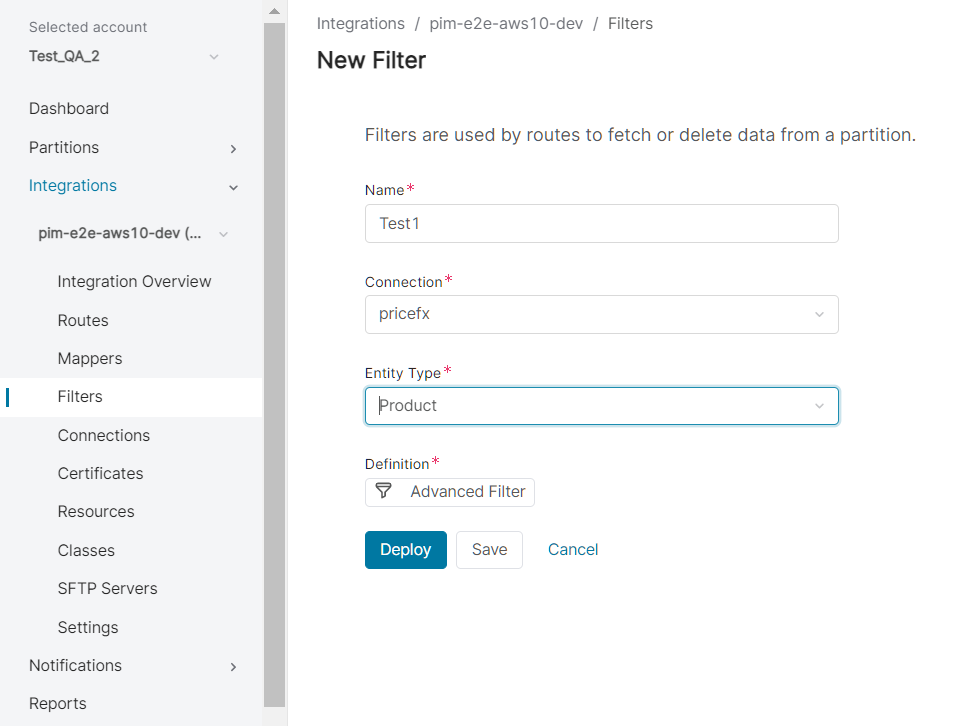Cancel the new filter form
972x726 pixels.
pyautogui.click(x=573, y=550)
